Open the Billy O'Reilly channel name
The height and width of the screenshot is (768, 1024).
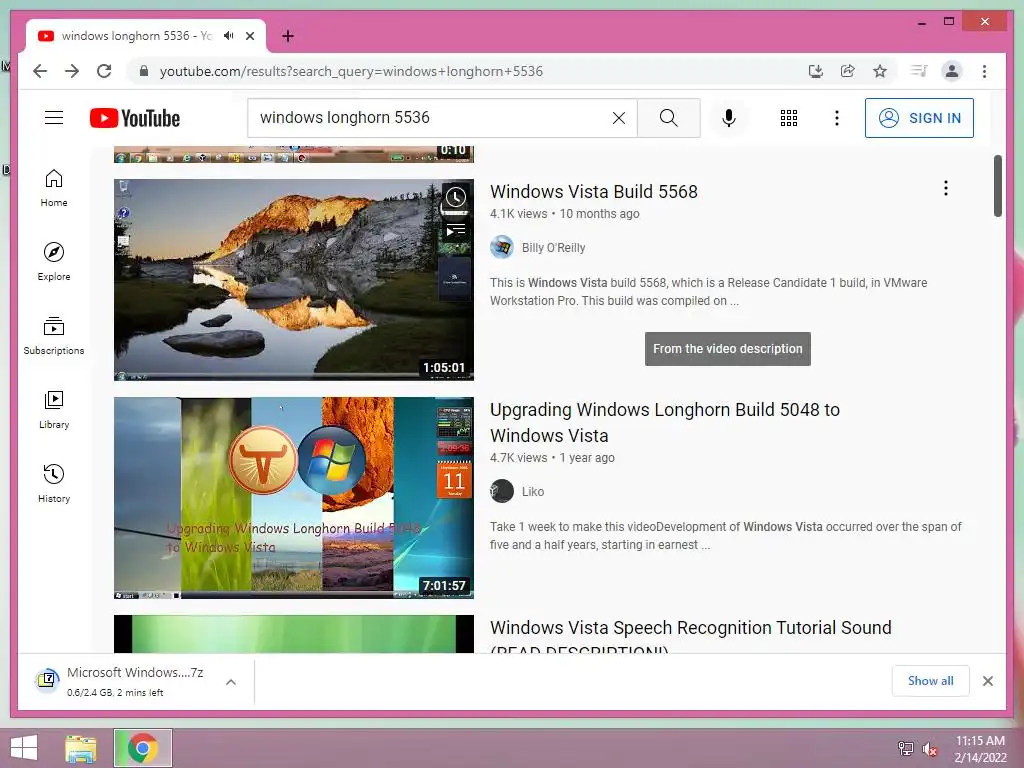[553, 248]
